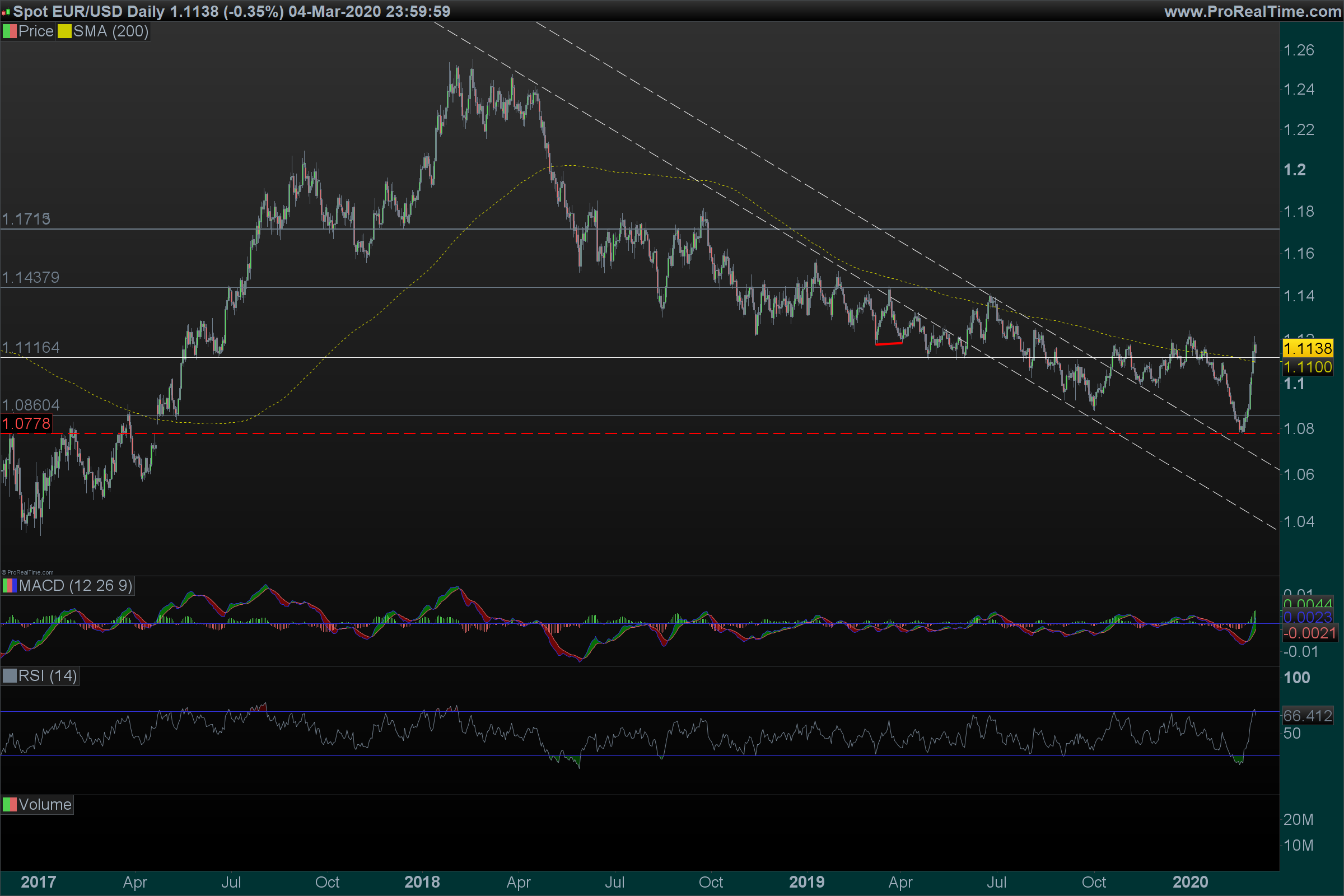Screen dimensions: 1344x896
Task: Select the RSI (14) panel label
Action: pyautogui.click(x=48, y=676)
